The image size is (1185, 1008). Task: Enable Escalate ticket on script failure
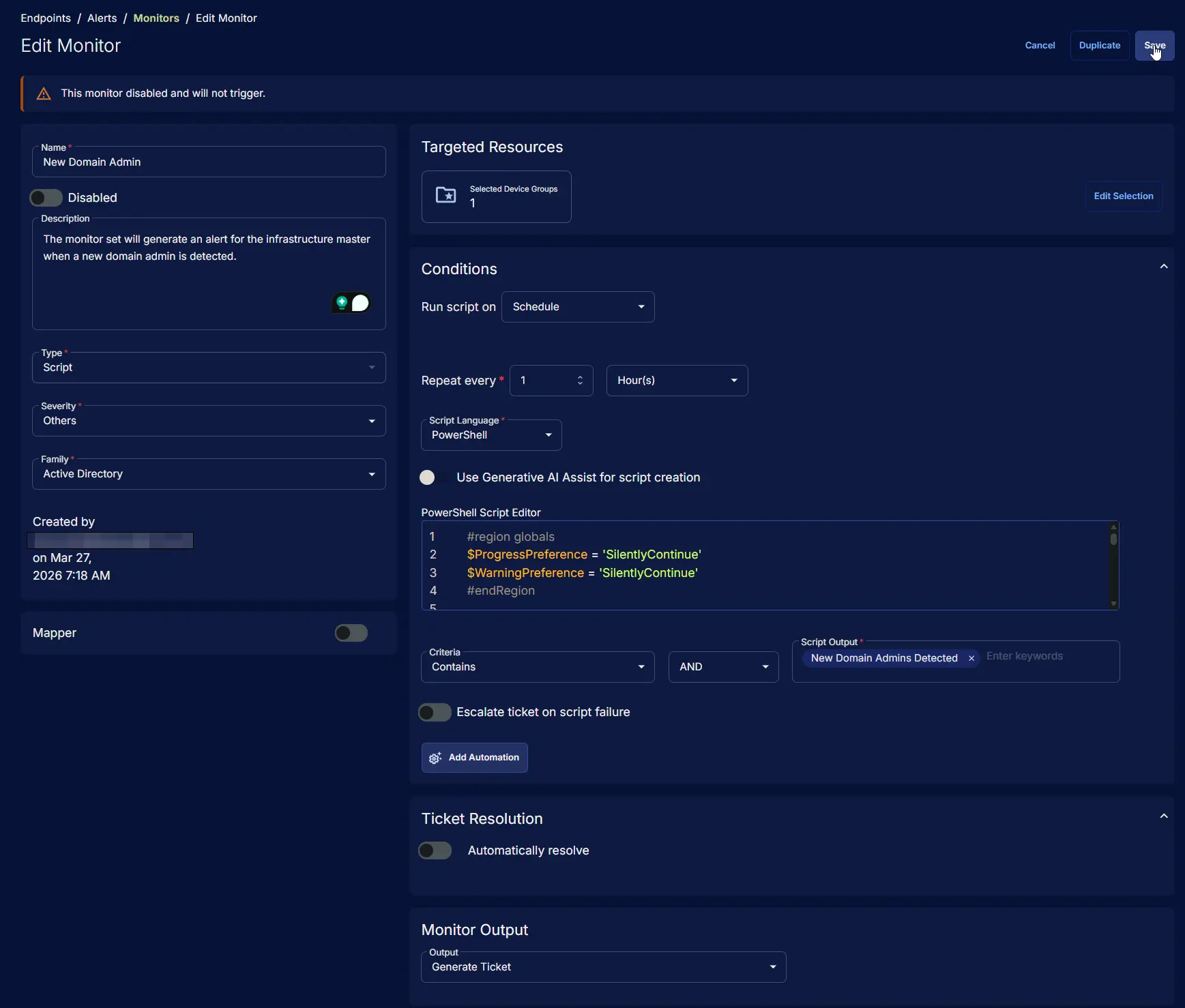pyautogui.click(x=435, y=712)
